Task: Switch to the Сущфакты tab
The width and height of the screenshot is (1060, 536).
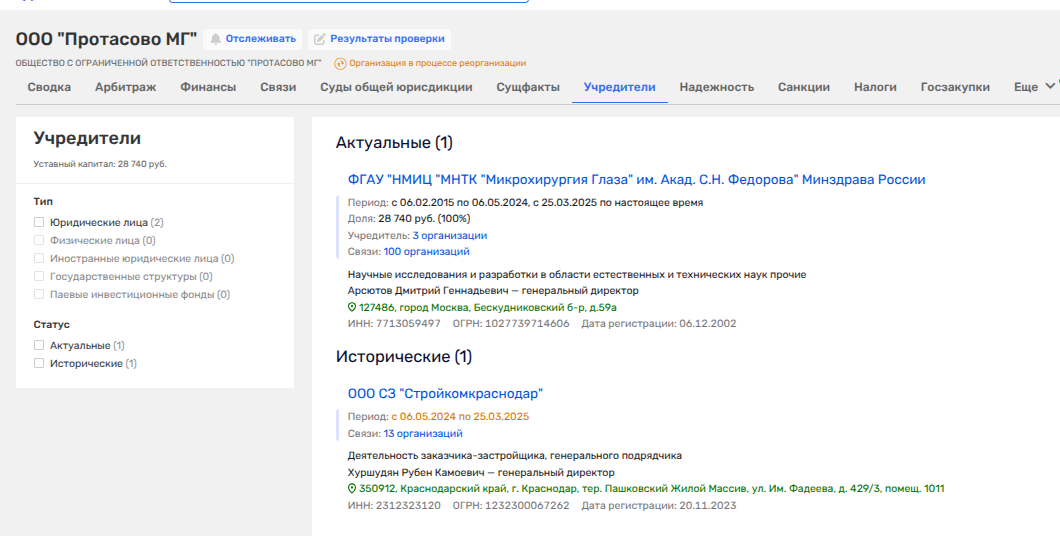Action: pyautogui.click(x=528, y=87)
